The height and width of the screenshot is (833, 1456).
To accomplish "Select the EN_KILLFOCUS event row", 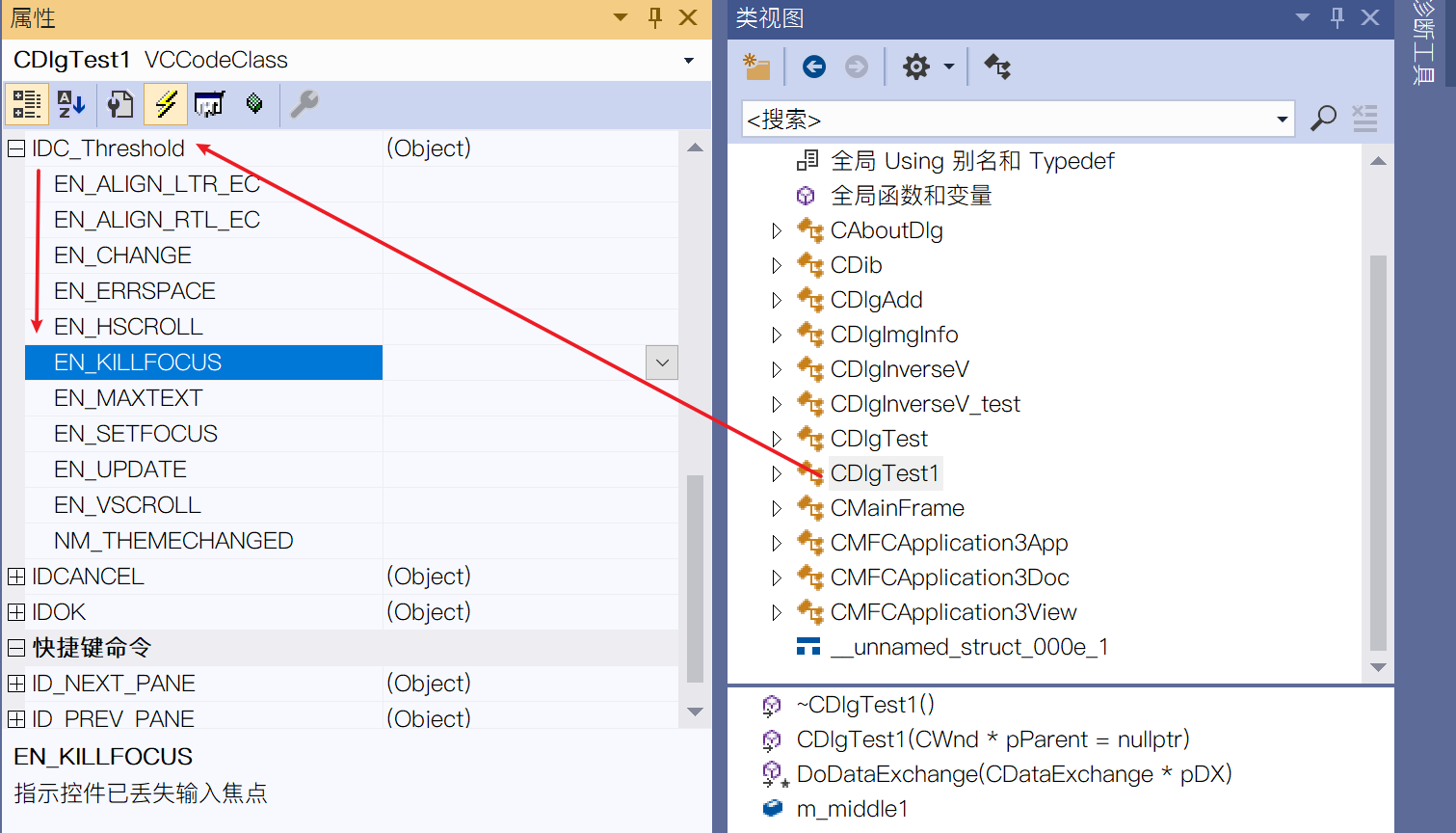I will coord(352,363).
